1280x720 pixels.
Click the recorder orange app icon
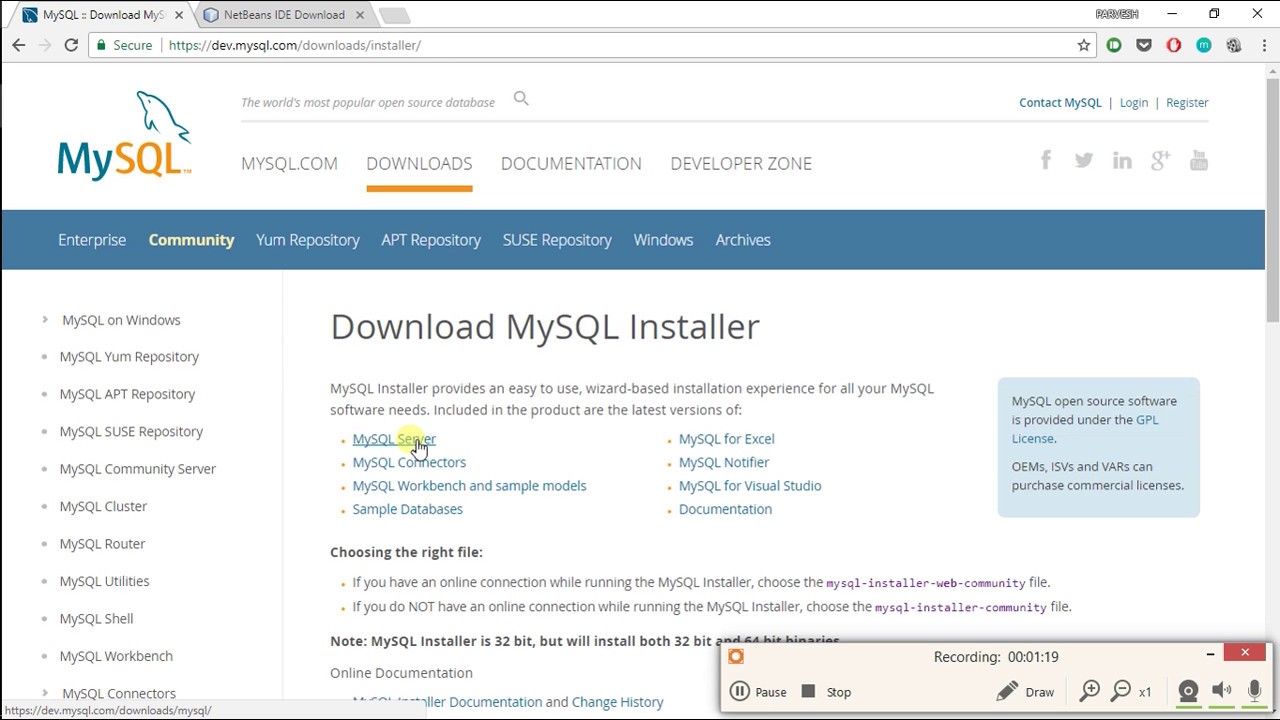pyautogui.click(x=736, y=656)
